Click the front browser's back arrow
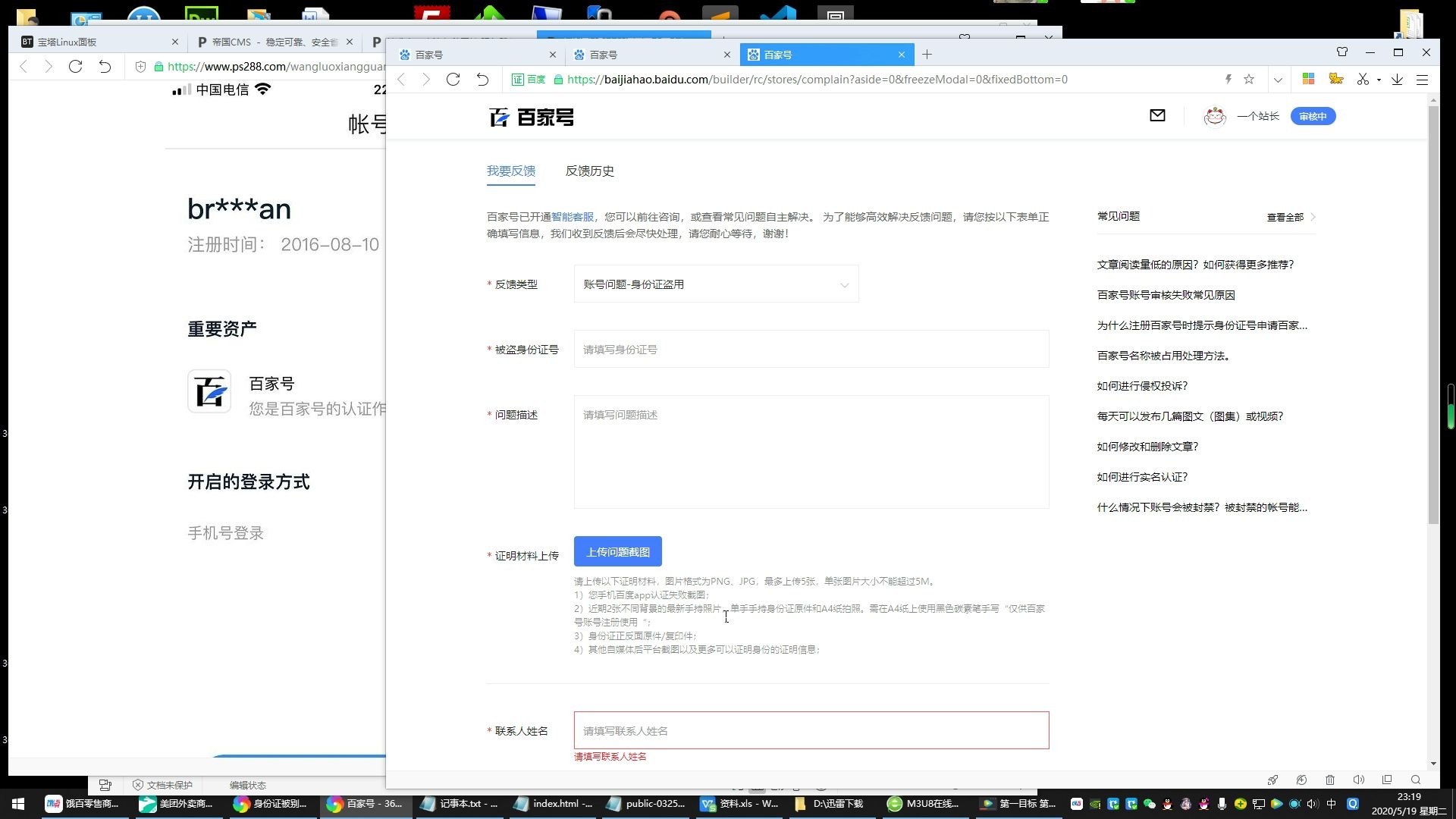This screenshot has width=1456, height=819. (402, 80)
